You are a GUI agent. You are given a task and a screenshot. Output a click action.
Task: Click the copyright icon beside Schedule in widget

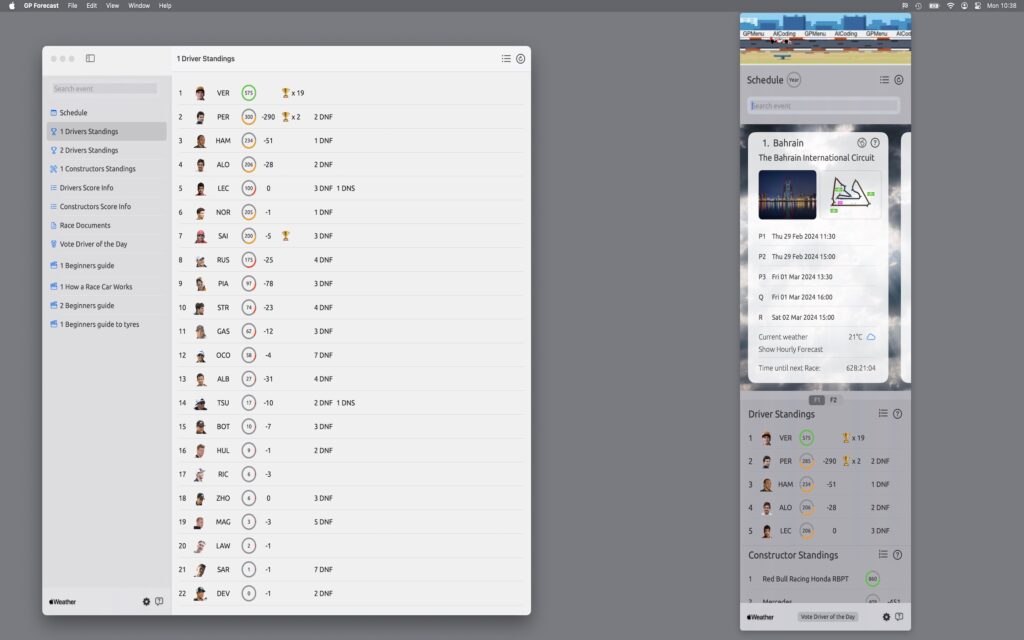click(x=899, y=80)
